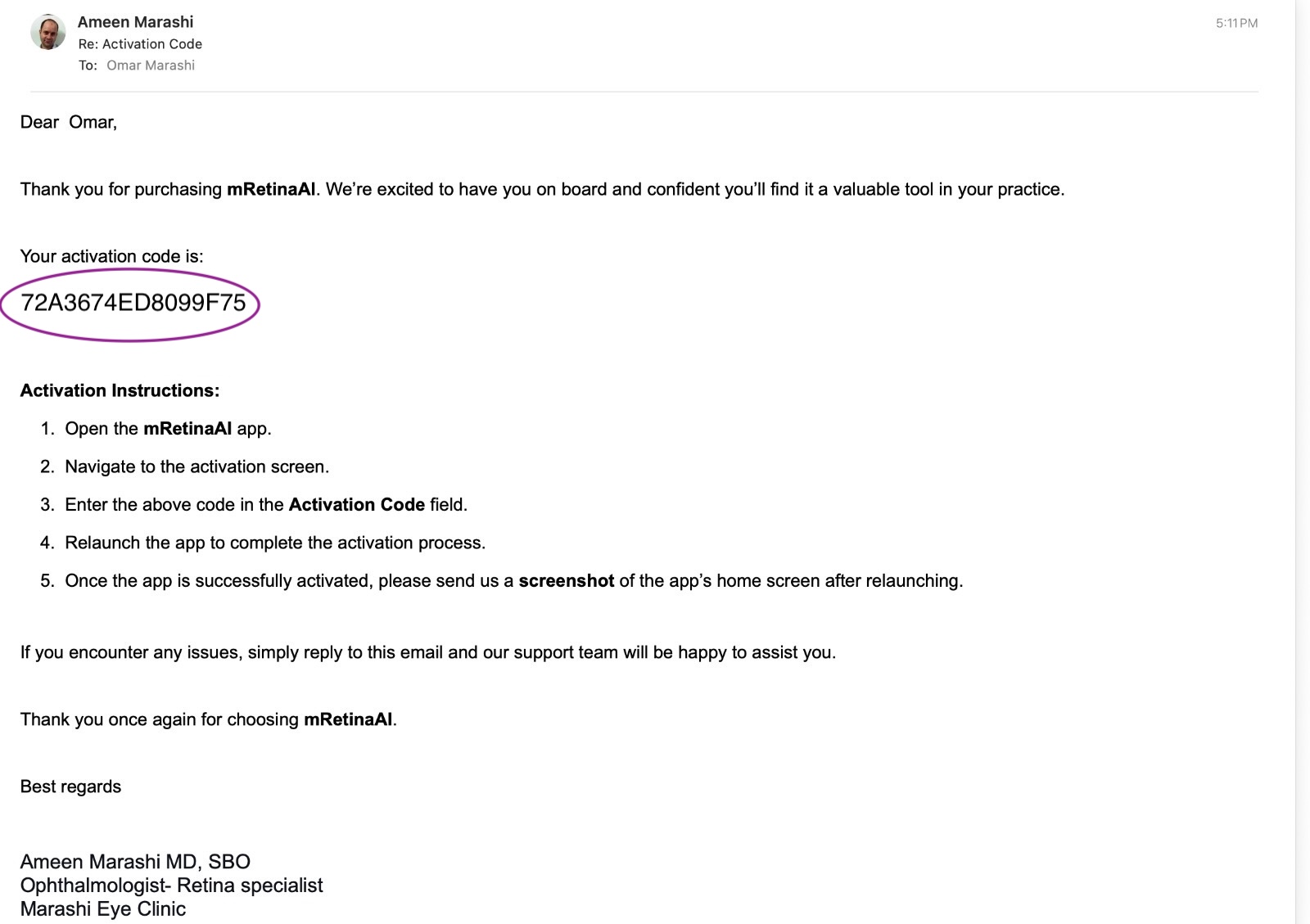Select the support reply instruction paragraph

click(x=427, y=652)
